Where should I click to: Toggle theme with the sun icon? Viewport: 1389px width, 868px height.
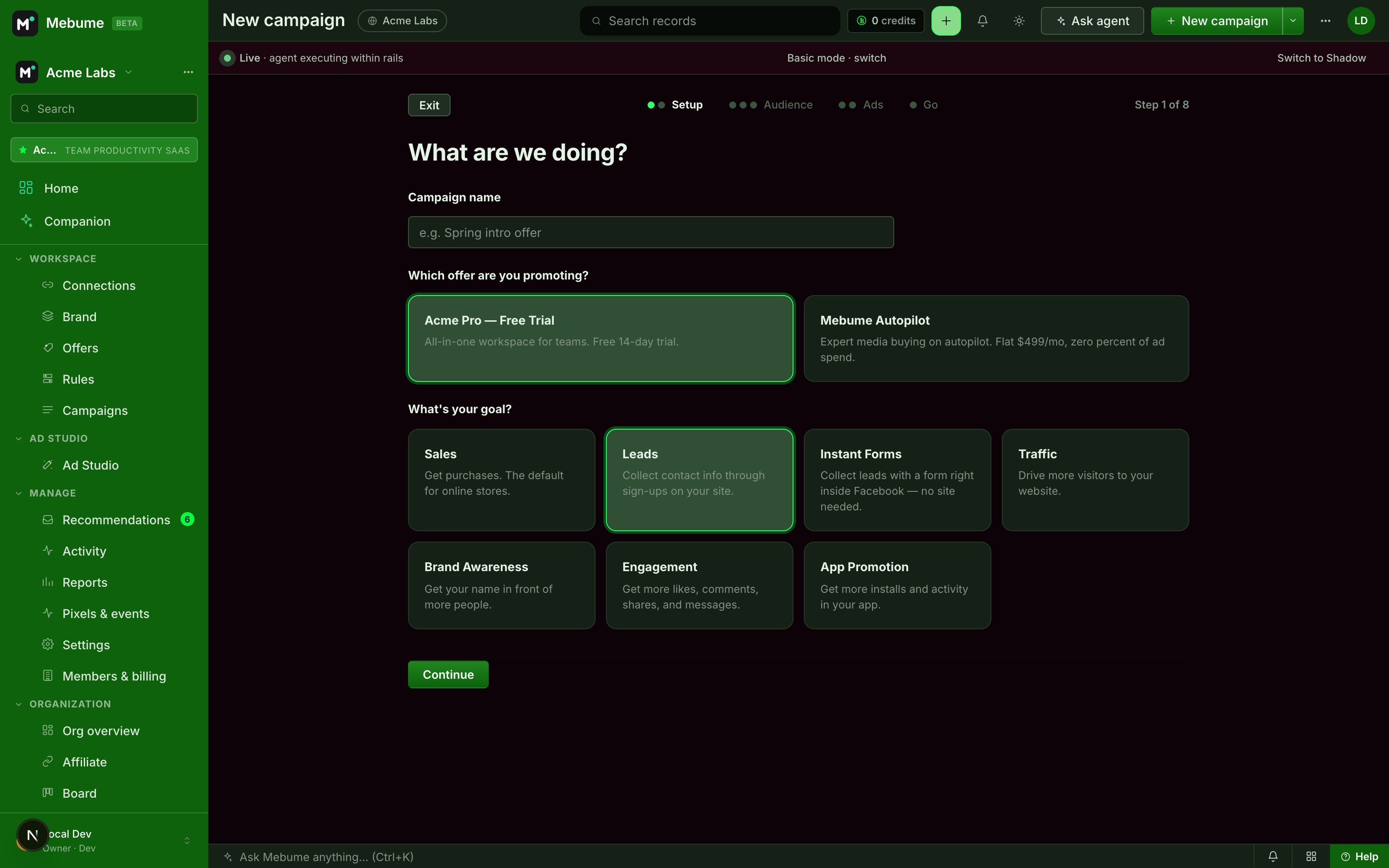tap(1019, 21)
